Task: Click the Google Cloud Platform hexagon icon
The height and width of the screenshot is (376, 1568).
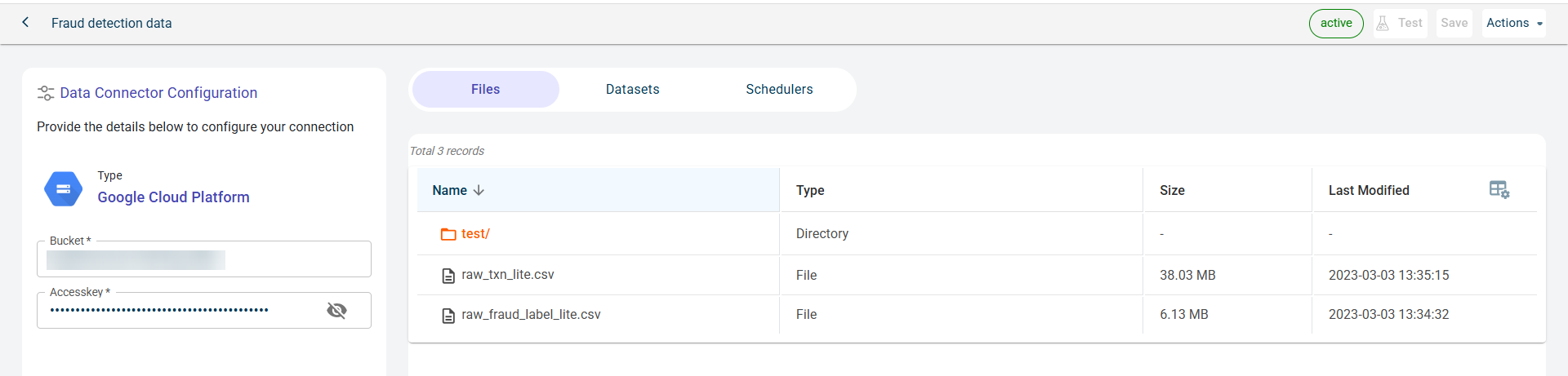Action: (x=63, y=189)
